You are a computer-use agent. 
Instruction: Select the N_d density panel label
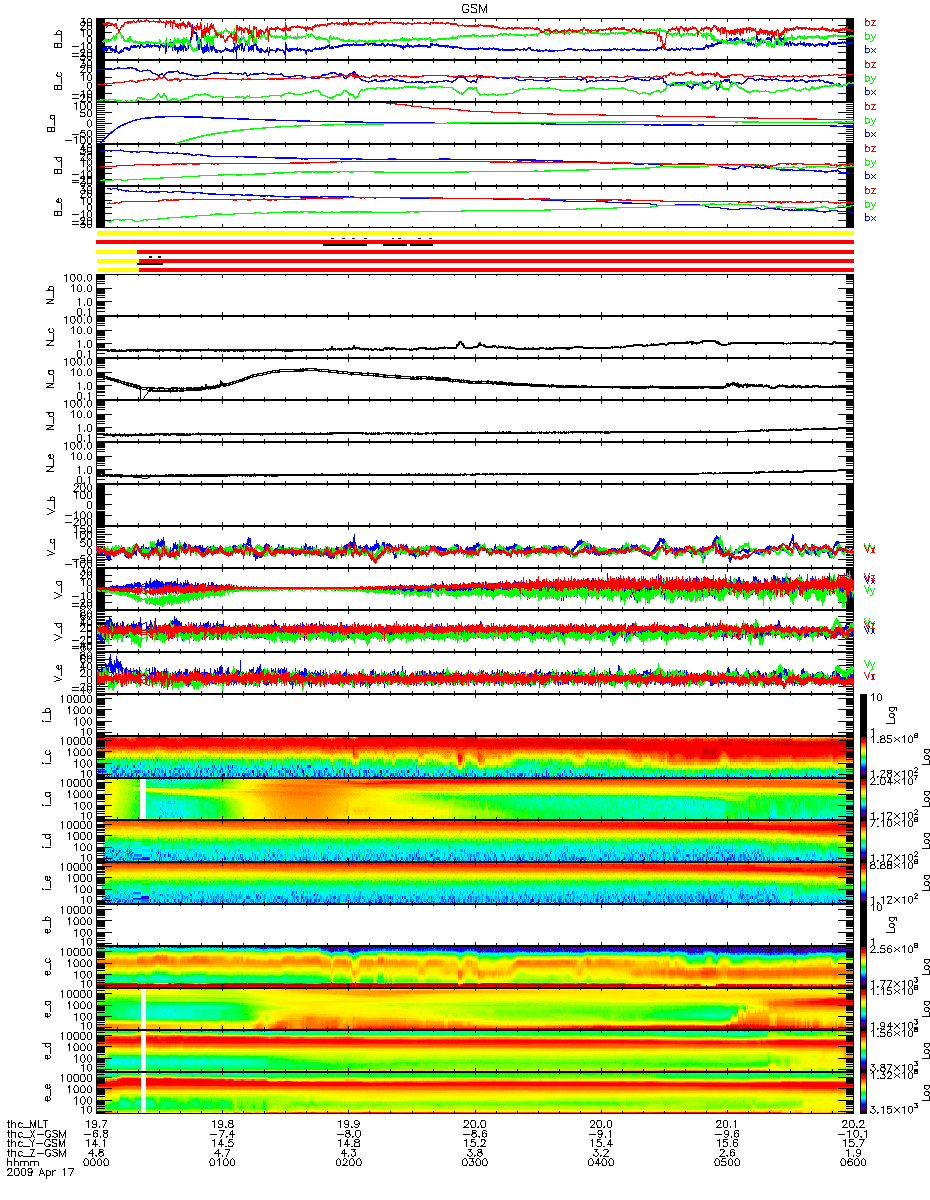[52, 422]
